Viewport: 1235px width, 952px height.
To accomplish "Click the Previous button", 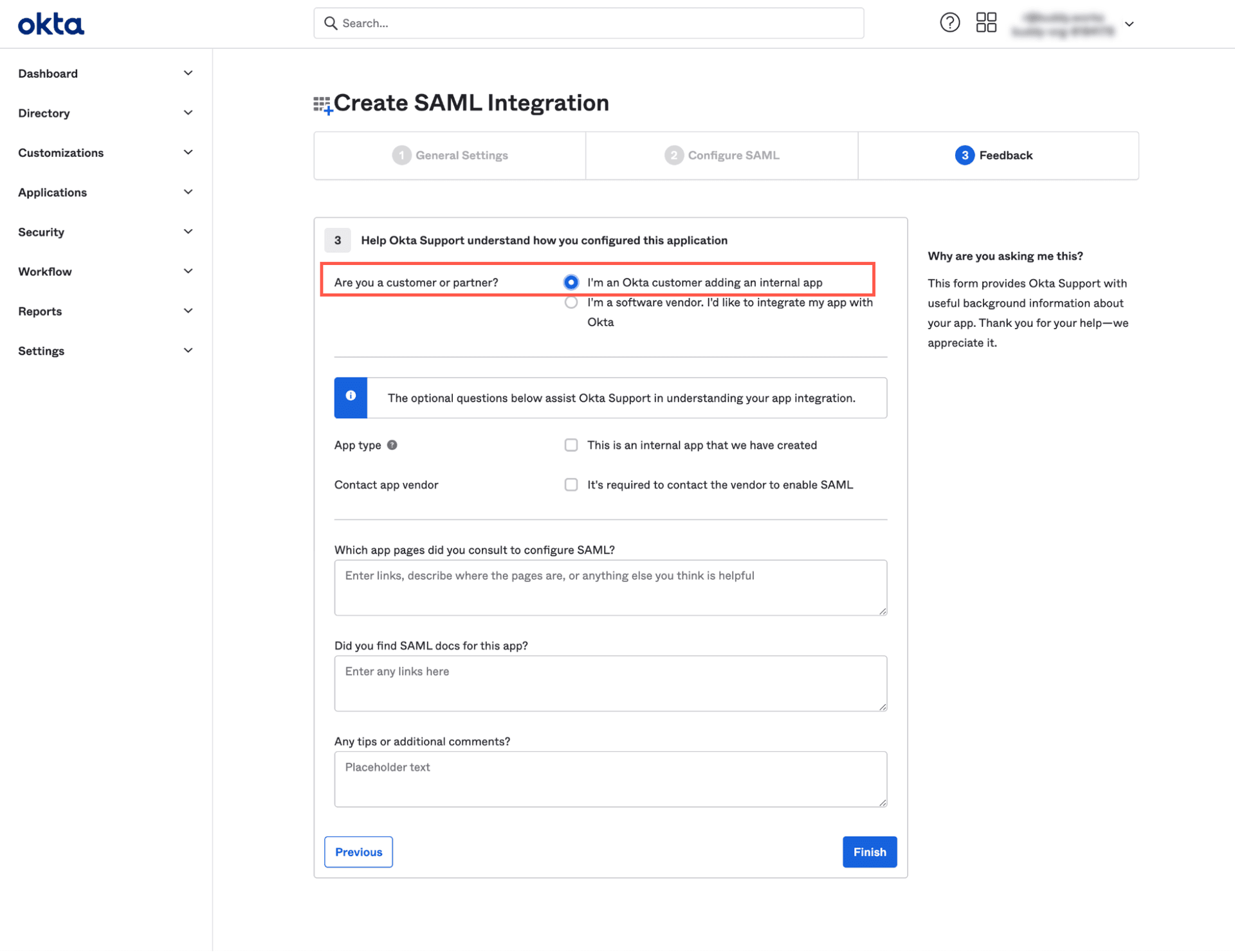I will (x=358, y=852).
